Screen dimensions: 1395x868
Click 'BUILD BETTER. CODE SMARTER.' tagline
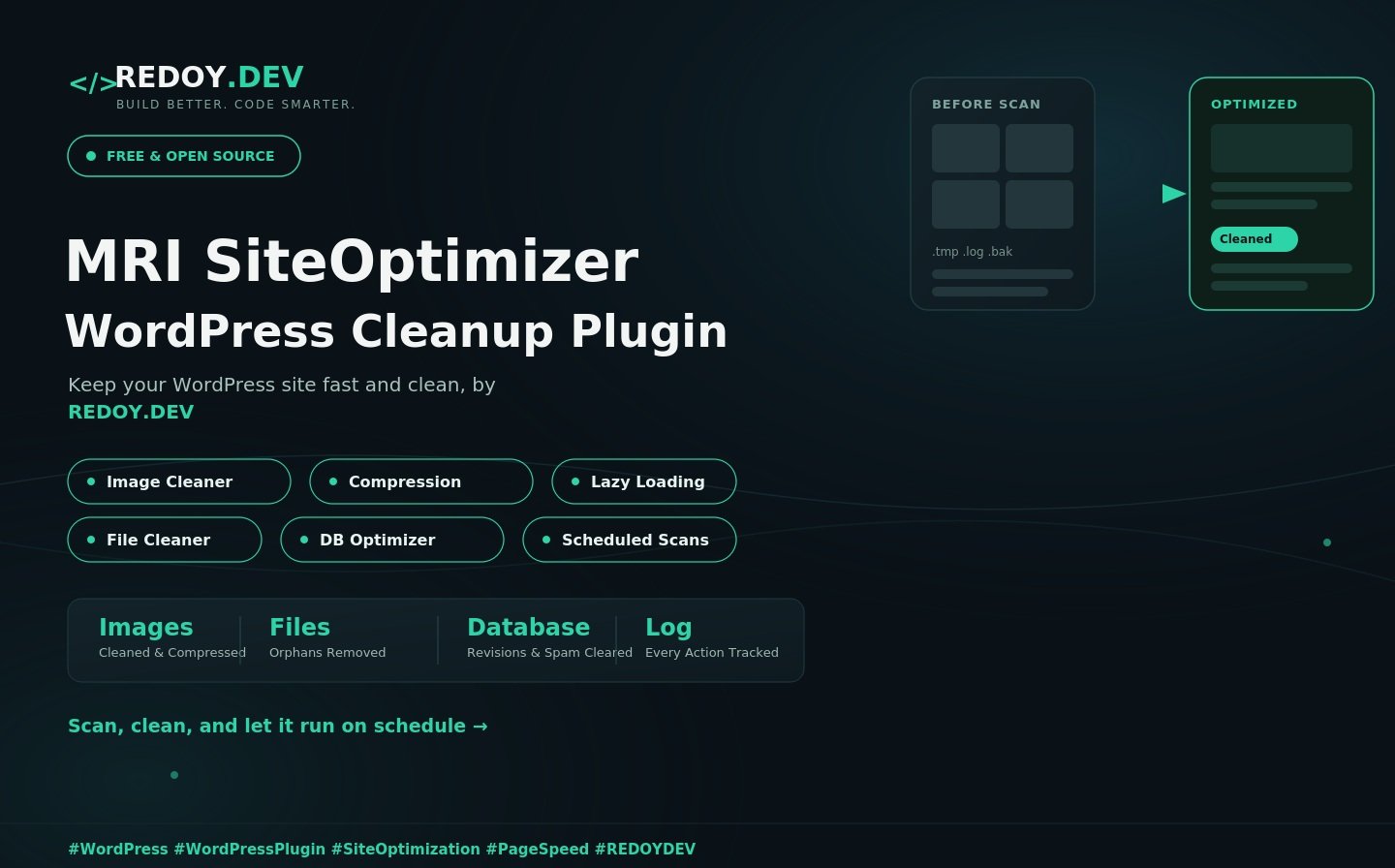235,104
